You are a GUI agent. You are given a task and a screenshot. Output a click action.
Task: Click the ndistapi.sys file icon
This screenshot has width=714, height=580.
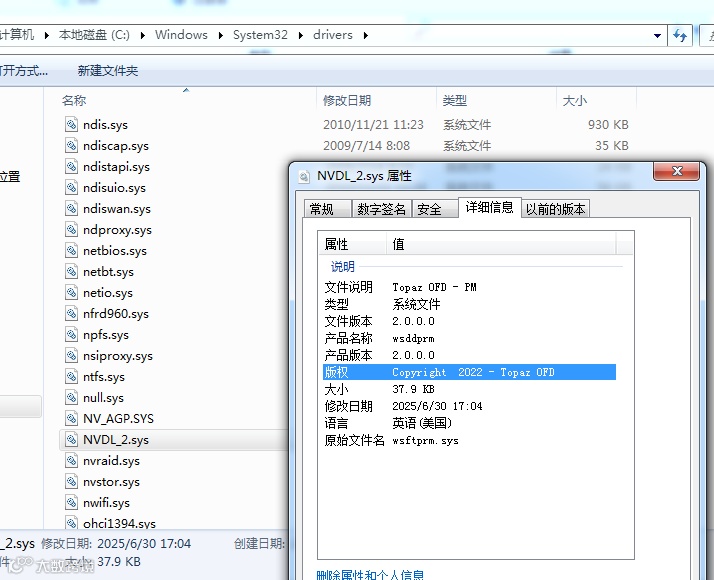(x=71, y=166)
